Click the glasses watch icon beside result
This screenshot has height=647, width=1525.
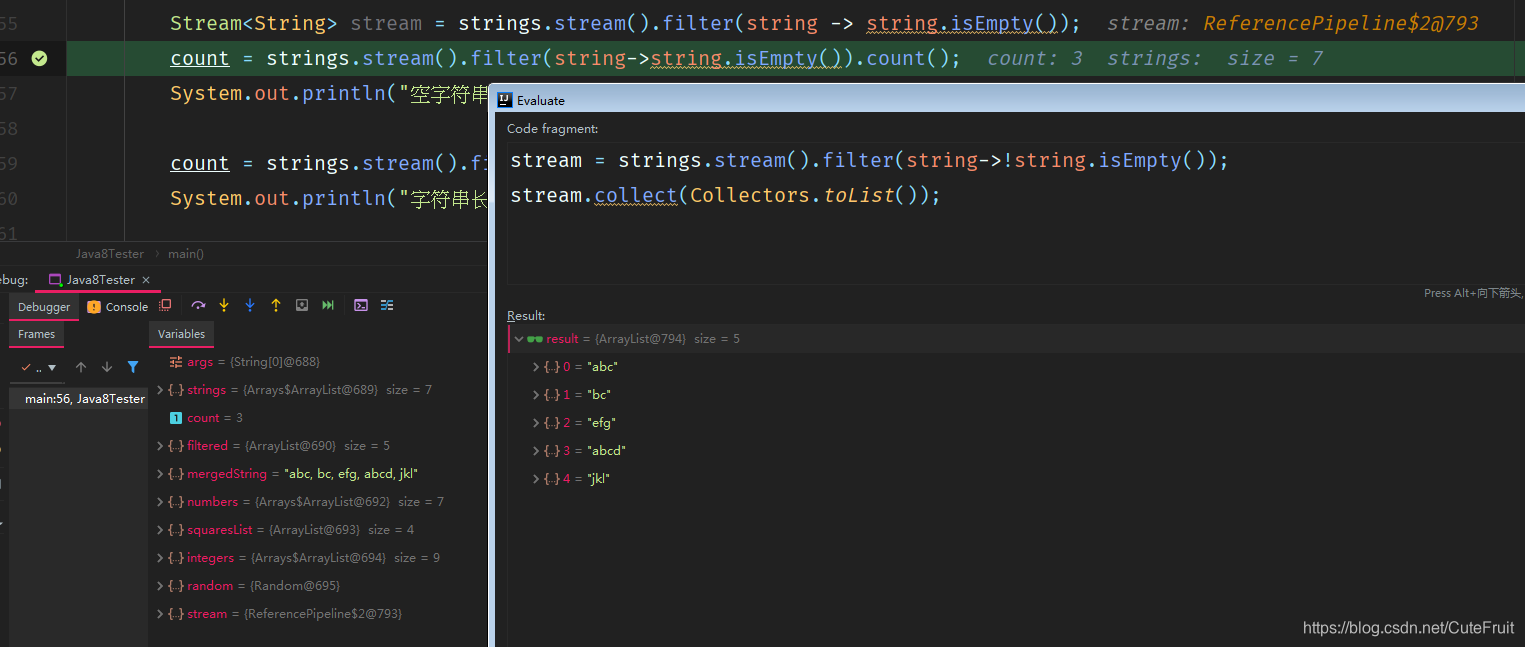click(x=535, y=339)
